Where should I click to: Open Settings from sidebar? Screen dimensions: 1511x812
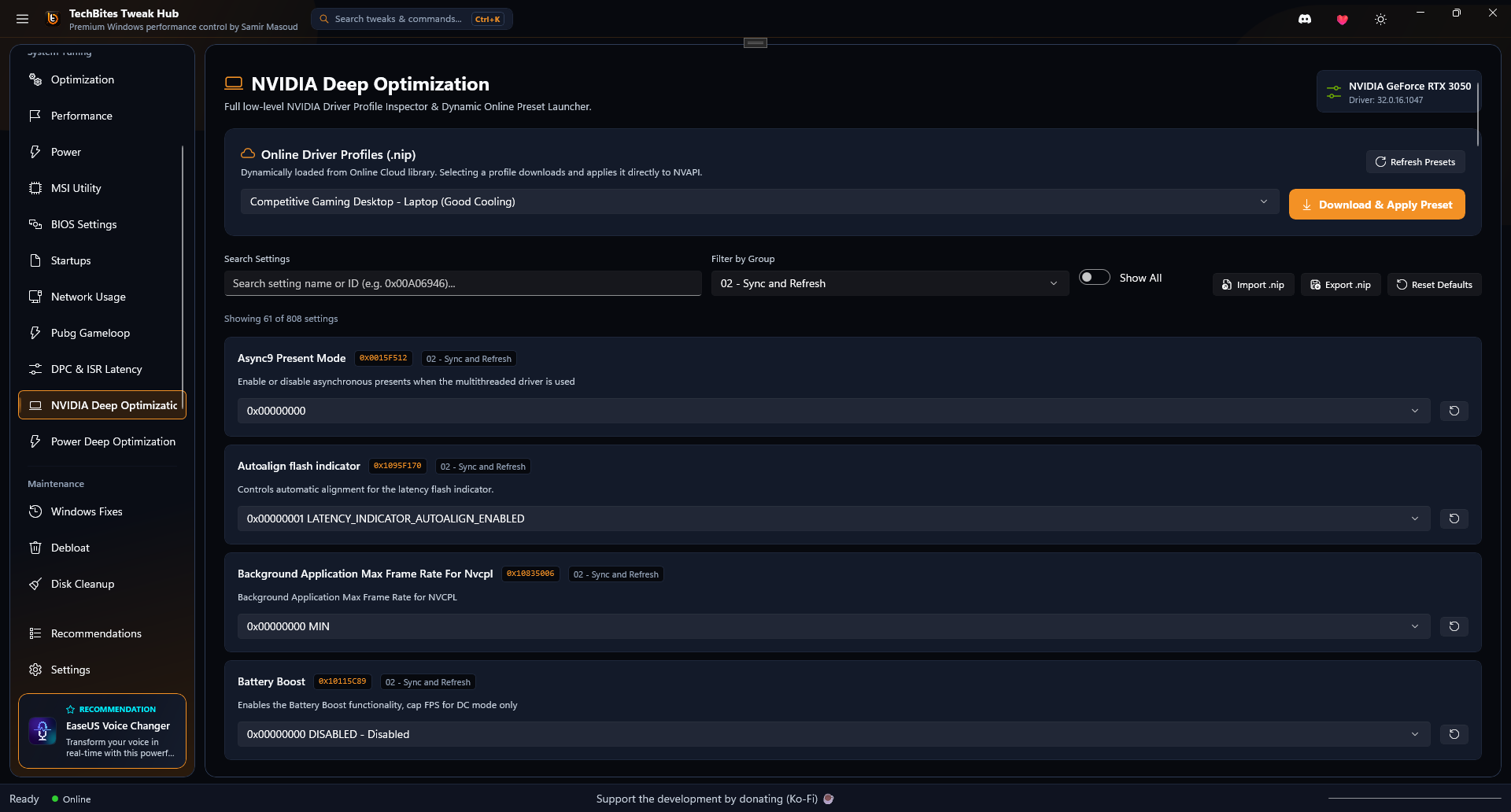(102, 670)
